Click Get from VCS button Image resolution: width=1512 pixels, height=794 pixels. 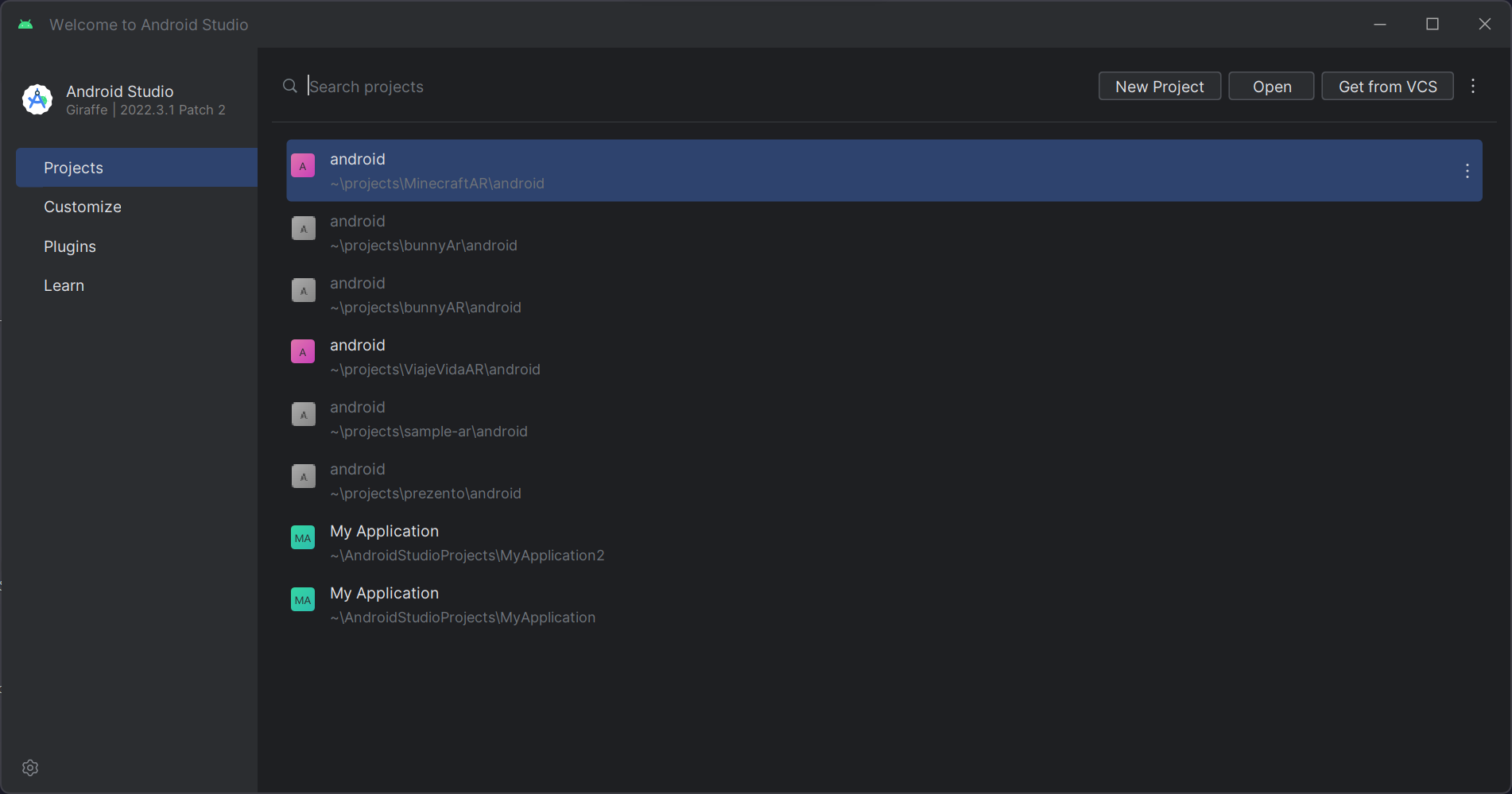tap(1387, 86)
